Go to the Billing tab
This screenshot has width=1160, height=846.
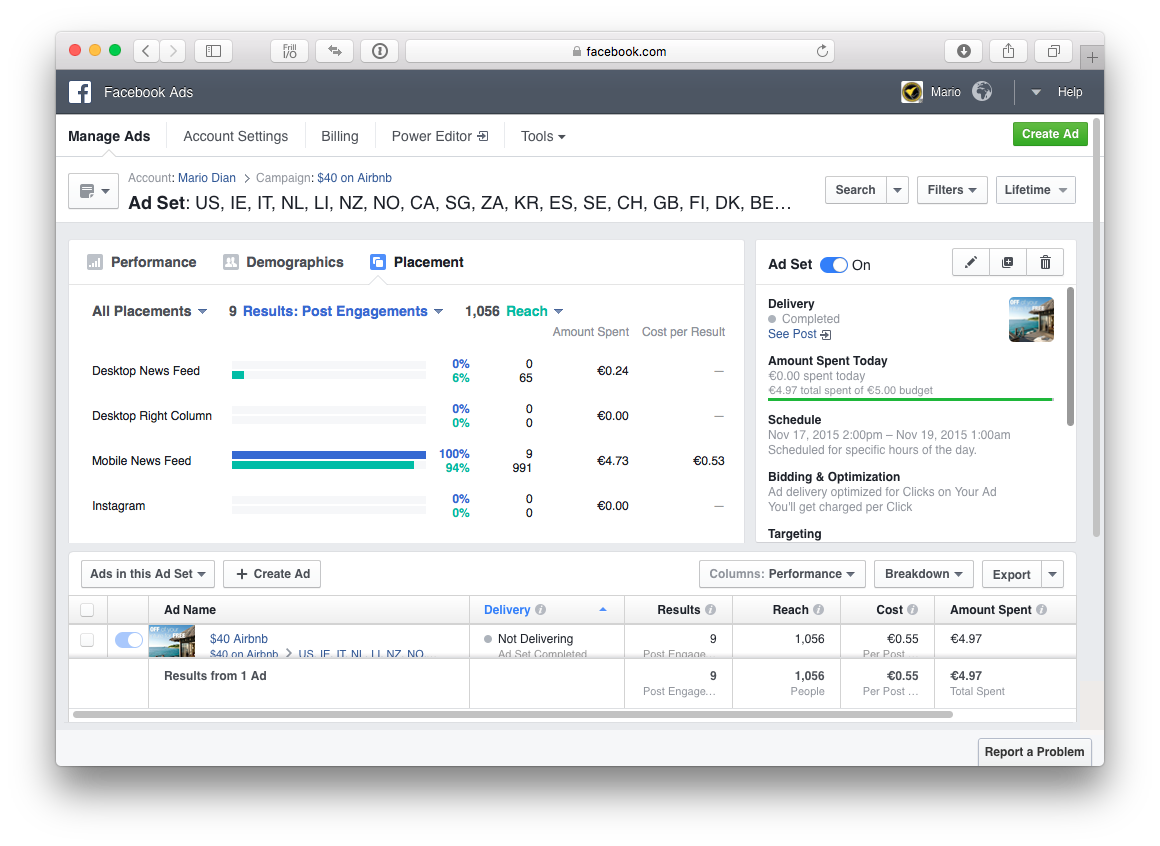click(x=340, y=136)
